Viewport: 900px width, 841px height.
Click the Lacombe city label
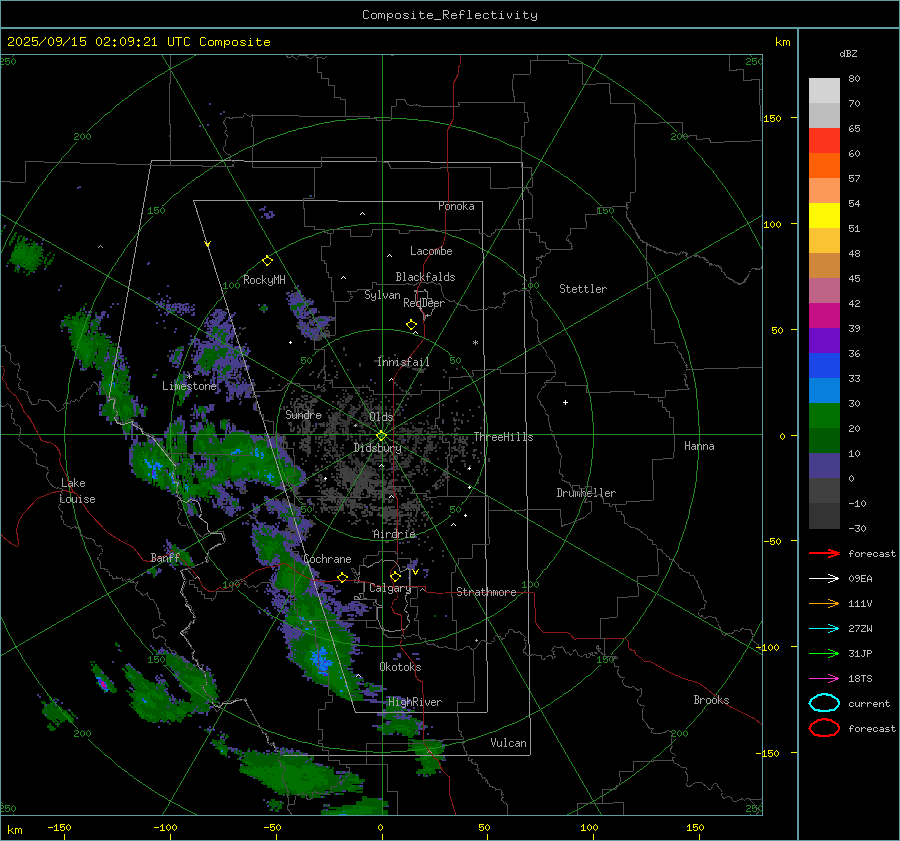[431, 251]
